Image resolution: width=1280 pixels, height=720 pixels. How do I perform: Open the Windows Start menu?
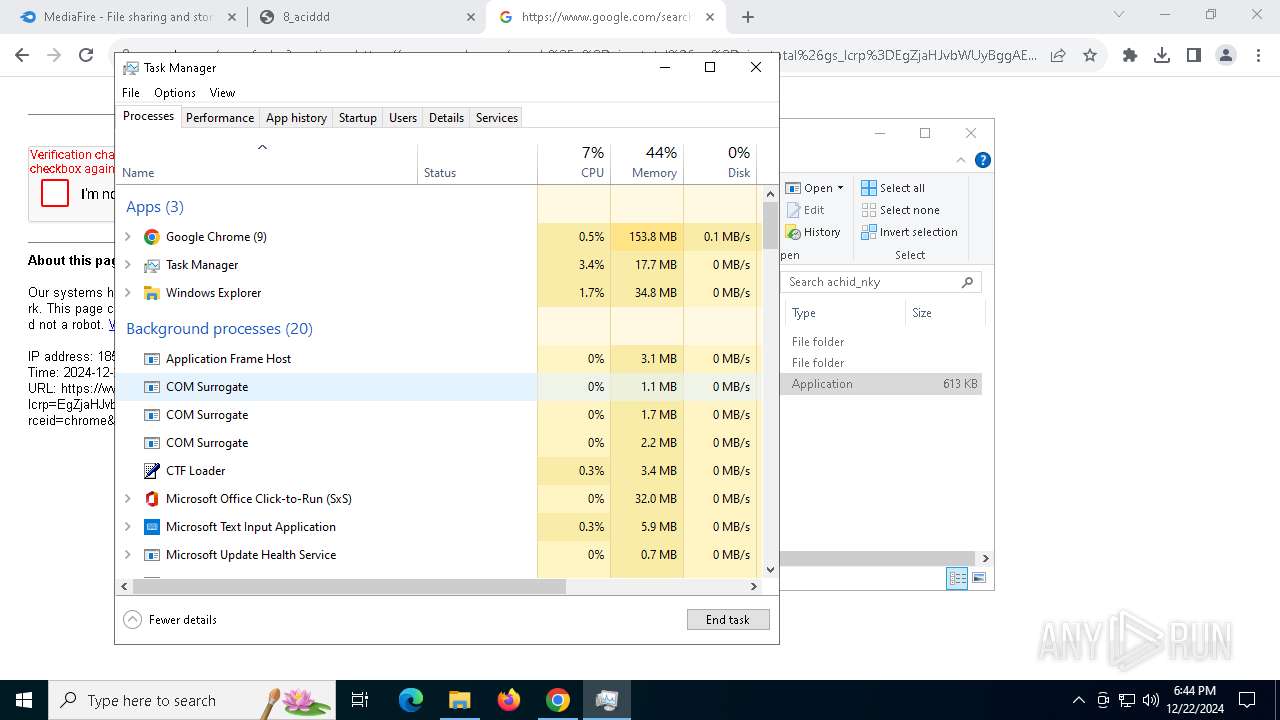[24, 700]
